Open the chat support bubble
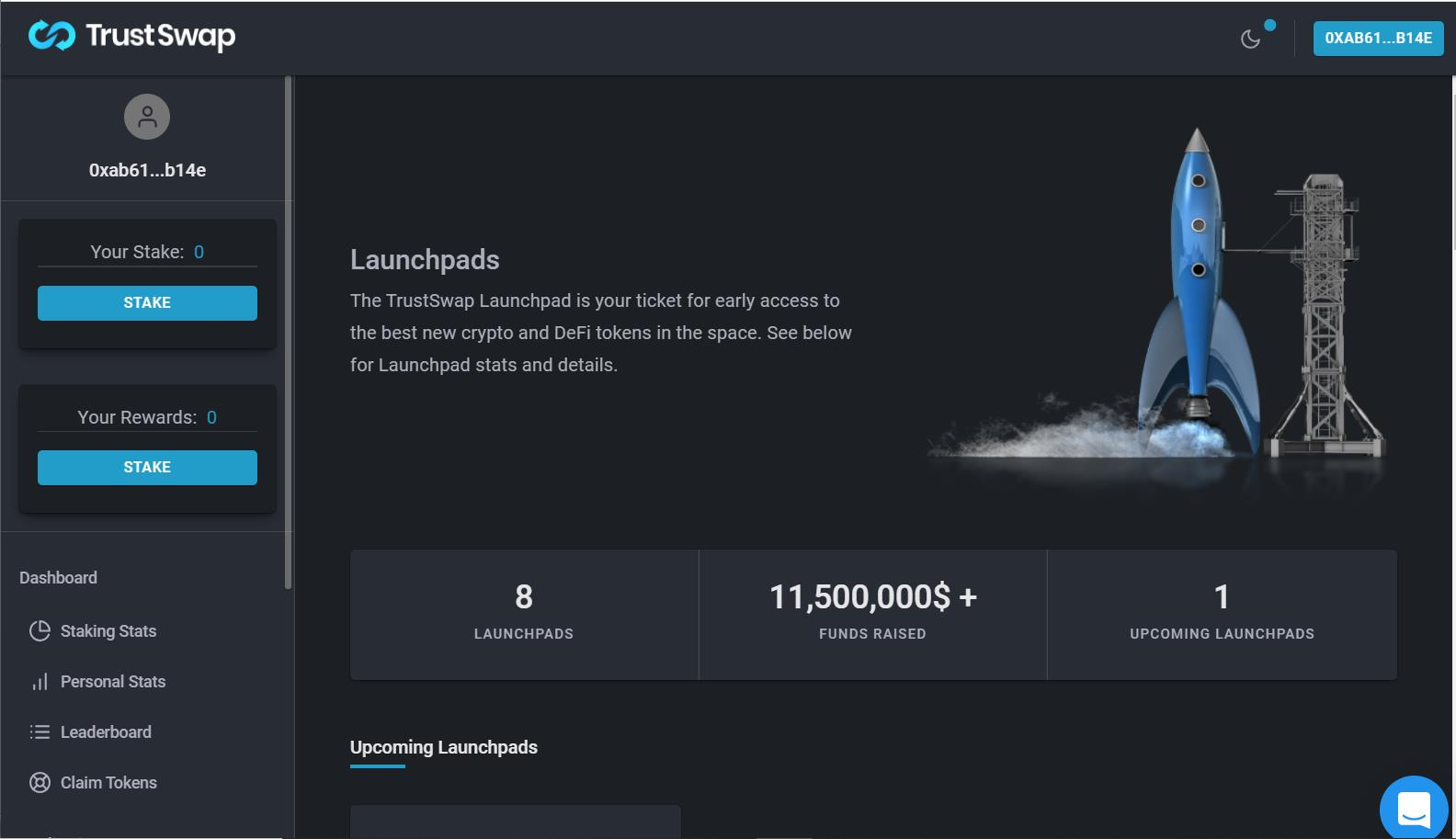 pyautogui.click(x=1414, y=810)
